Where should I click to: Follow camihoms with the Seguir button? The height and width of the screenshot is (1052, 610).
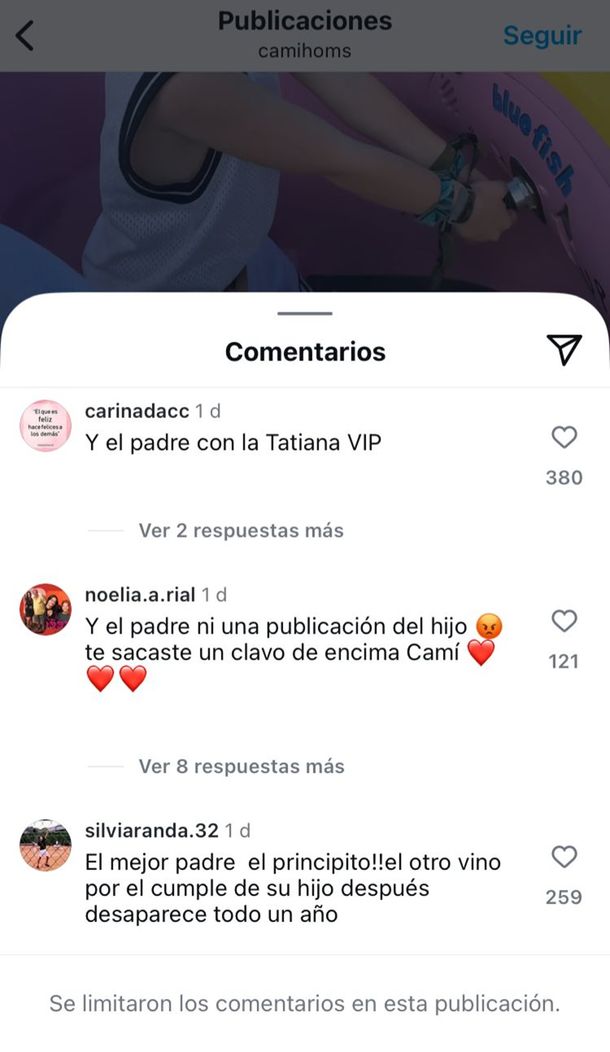(x=542, y=35)
